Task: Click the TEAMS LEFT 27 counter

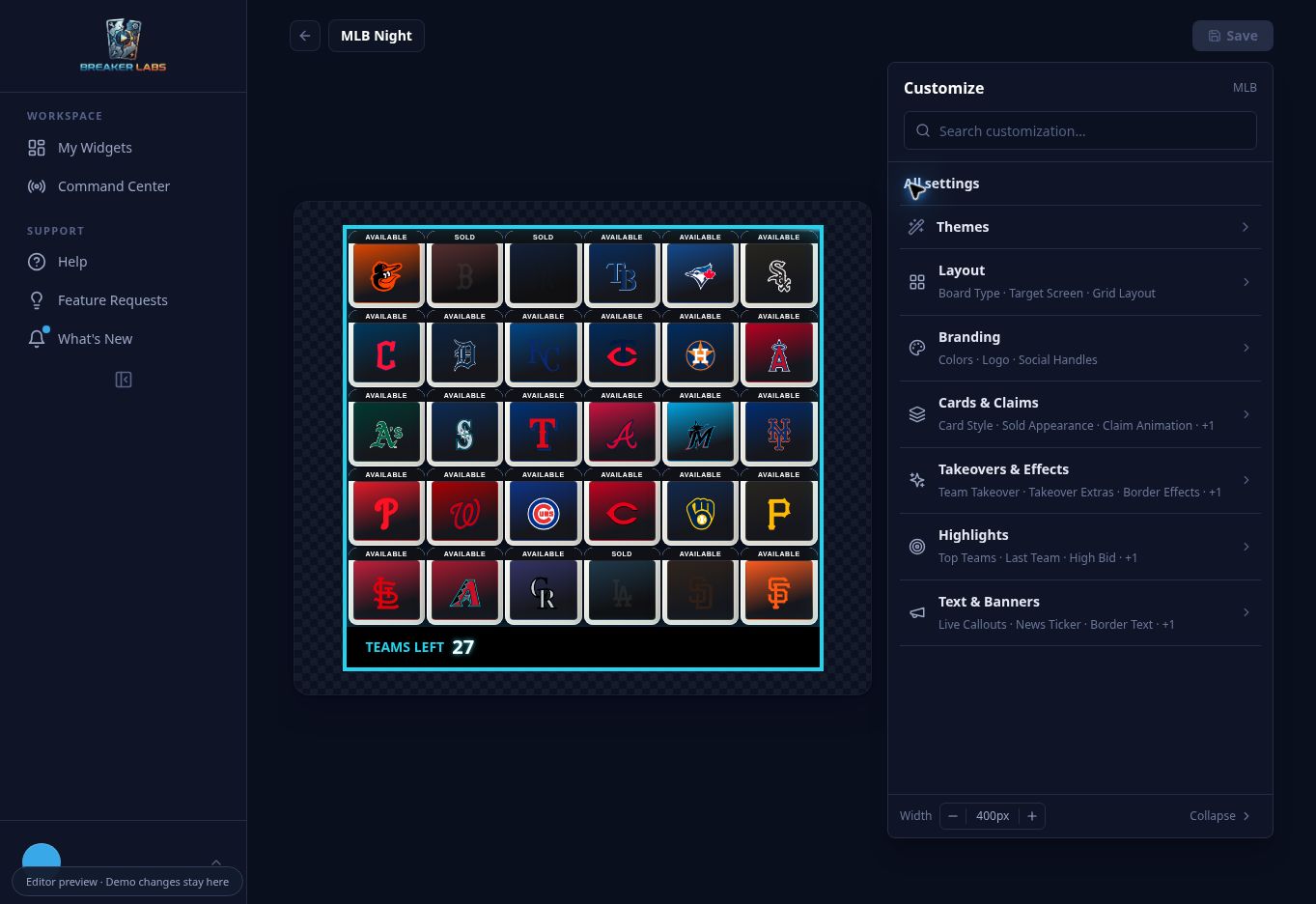Action: [420, 647]
